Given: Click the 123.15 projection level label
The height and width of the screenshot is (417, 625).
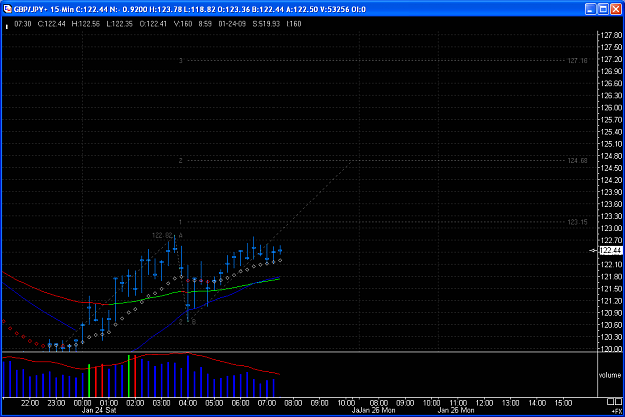Looking at the screenshot, I should click(x=577, y=222).
